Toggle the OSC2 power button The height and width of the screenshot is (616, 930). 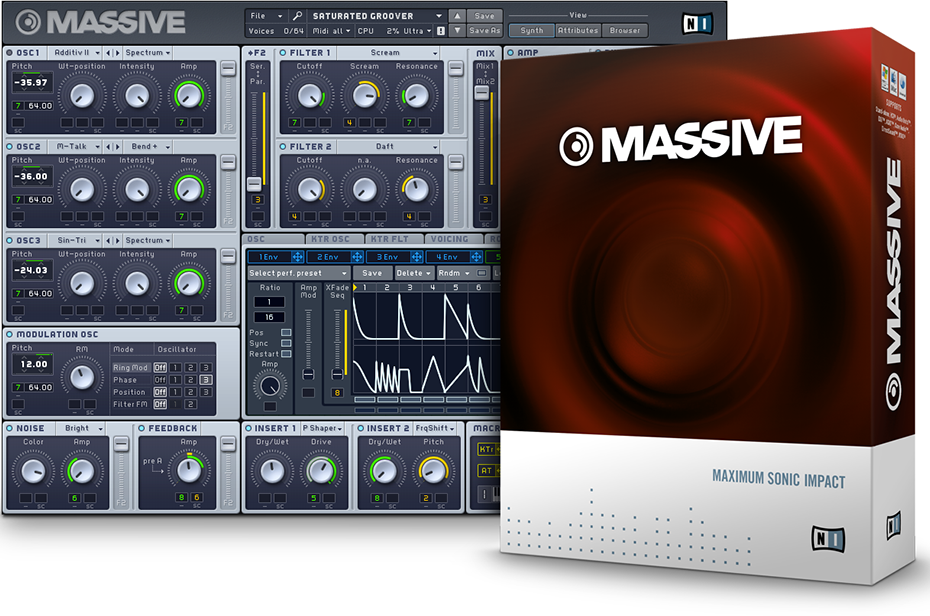[x=9, y=146]
